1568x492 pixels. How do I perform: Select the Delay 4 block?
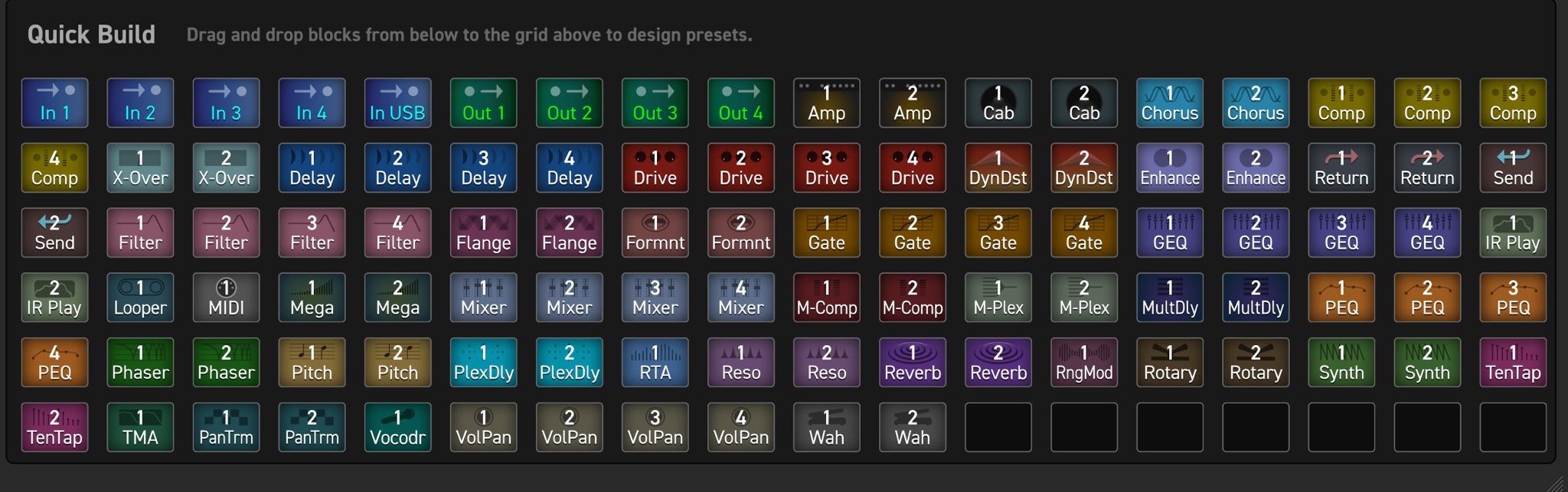pyautogui.click(x=569, y=168)
